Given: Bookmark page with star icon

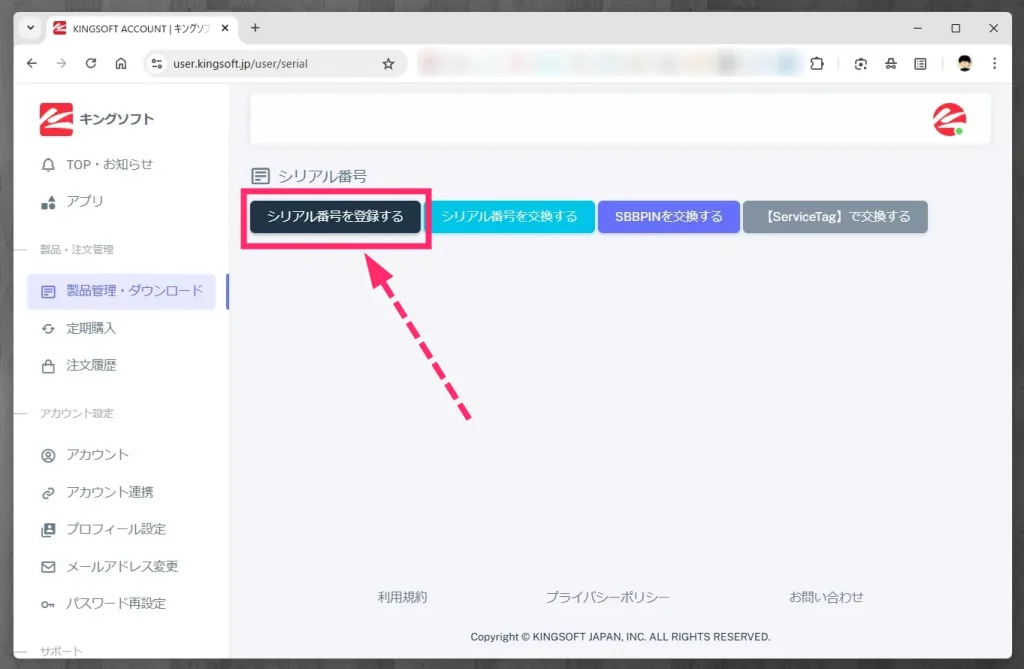Looking at the screenshot, I should click(x=388, y=63).
